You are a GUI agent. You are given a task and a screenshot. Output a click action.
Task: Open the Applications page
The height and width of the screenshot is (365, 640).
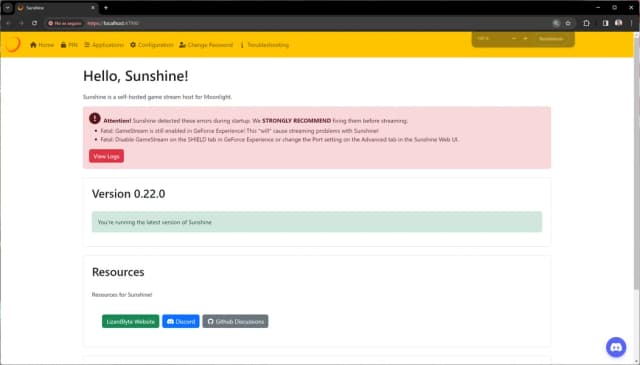(x=104, y=45)
